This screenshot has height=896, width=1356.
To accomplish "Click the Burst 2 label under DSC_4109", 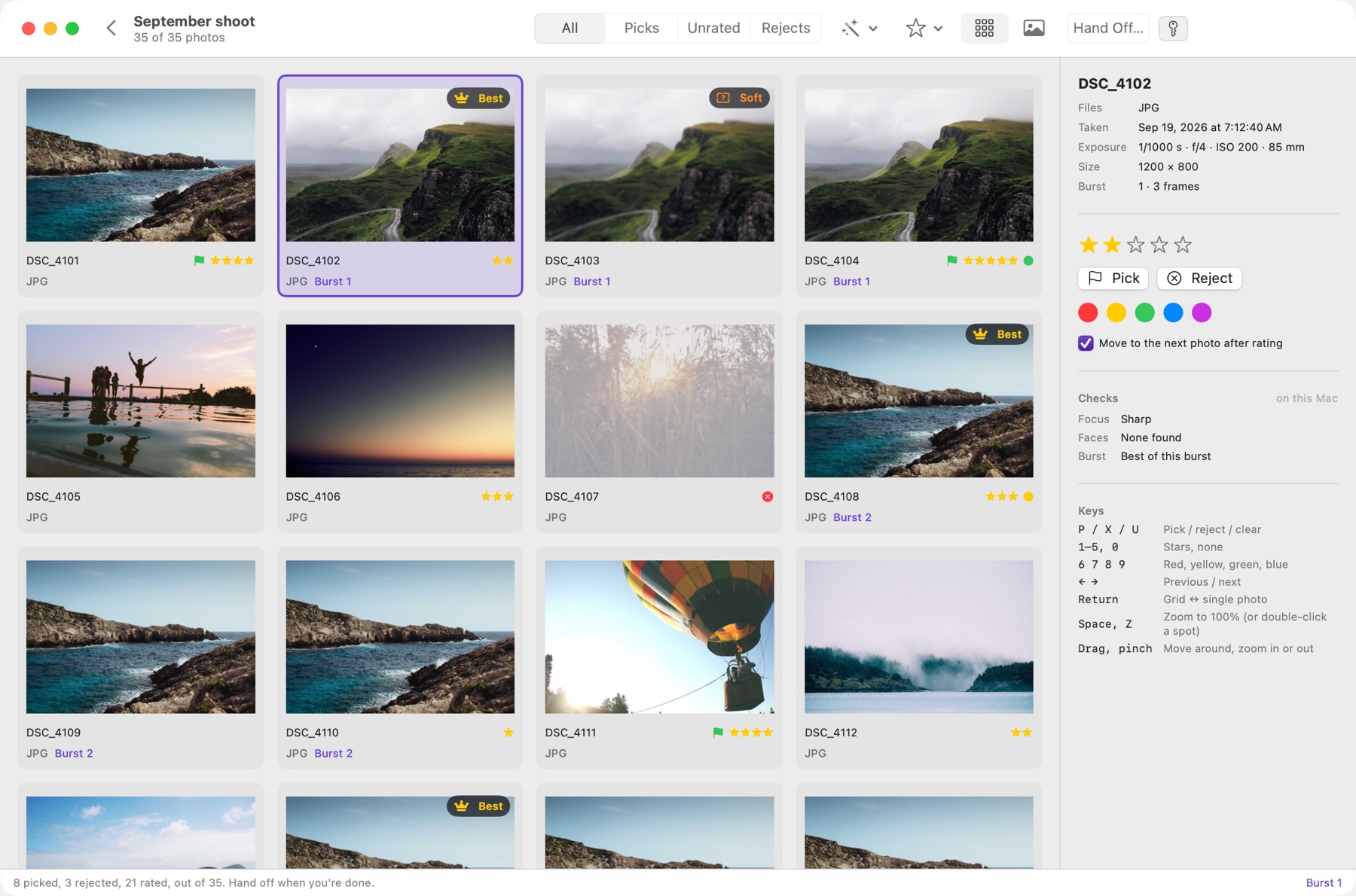I will click(x=74, y=754).
